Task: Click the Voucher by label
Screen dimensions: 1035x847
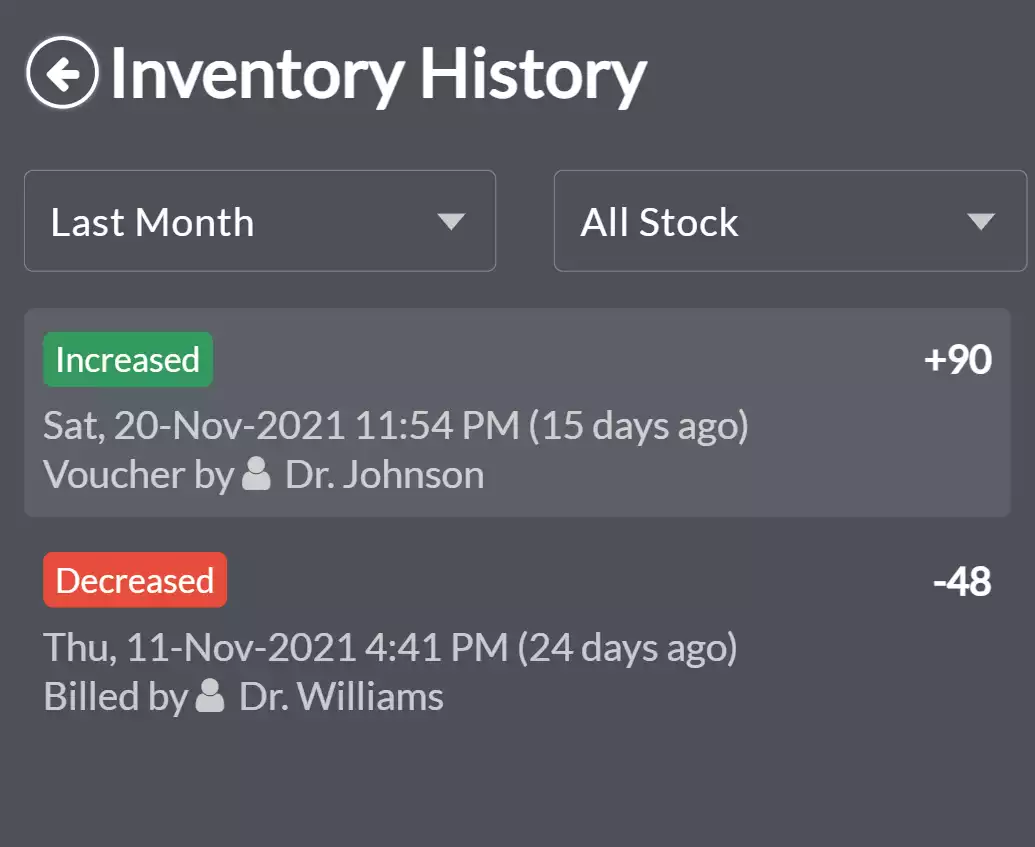Action: 139,475
